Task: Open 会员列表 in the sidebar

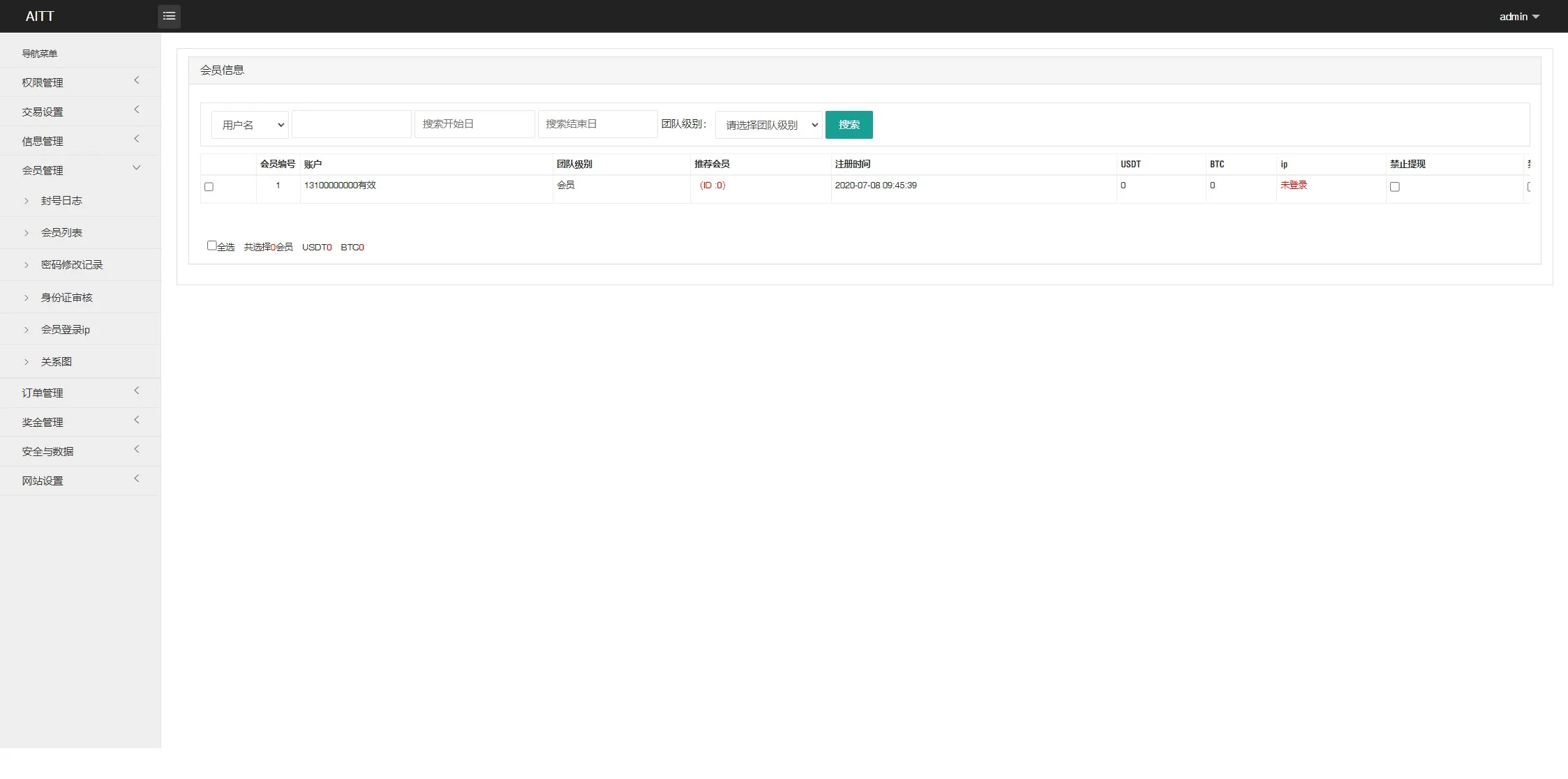Action: pos(61,233)
